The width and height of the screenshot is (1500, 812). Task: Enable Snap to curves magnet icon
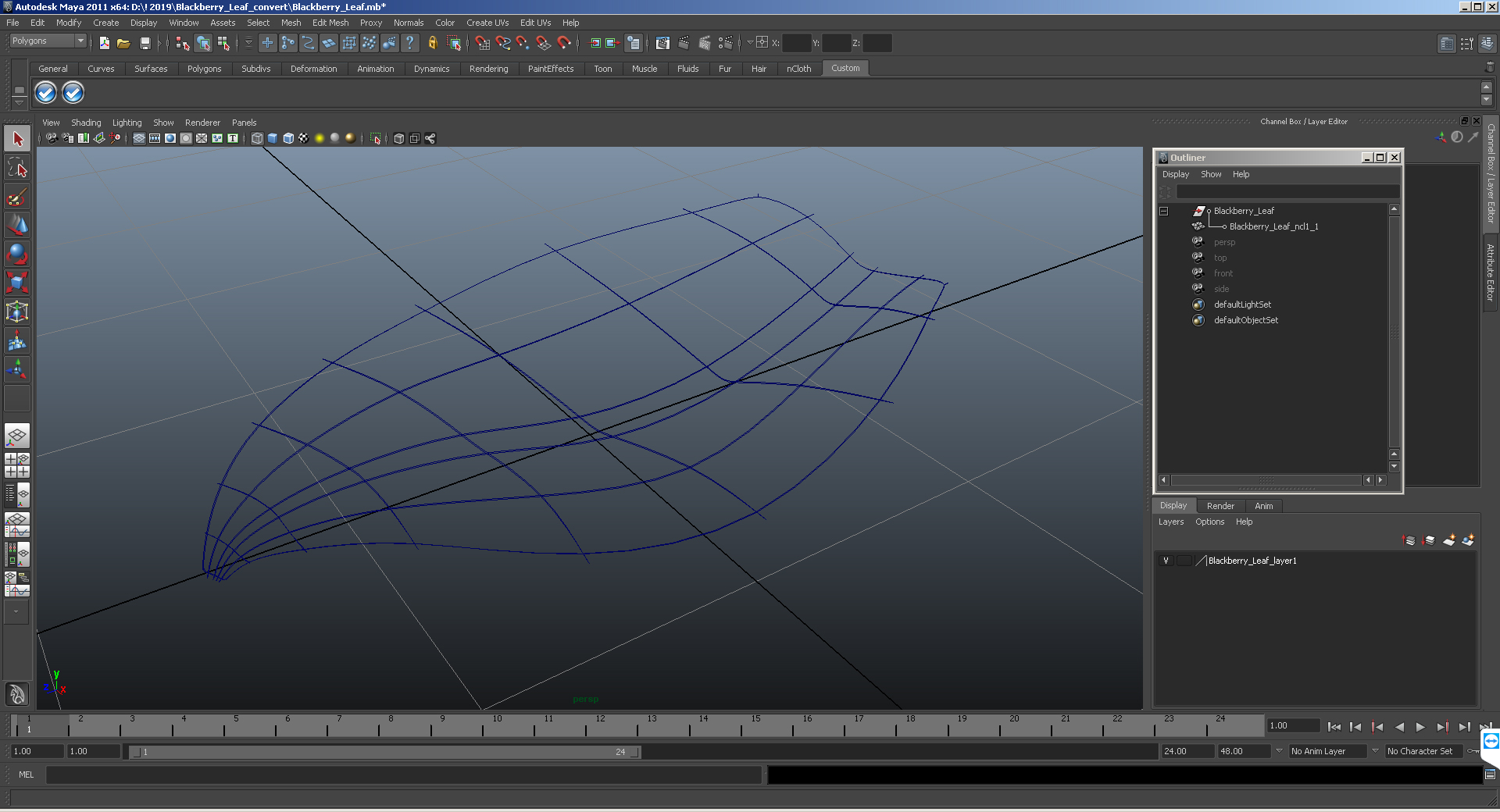pos(502,43)
